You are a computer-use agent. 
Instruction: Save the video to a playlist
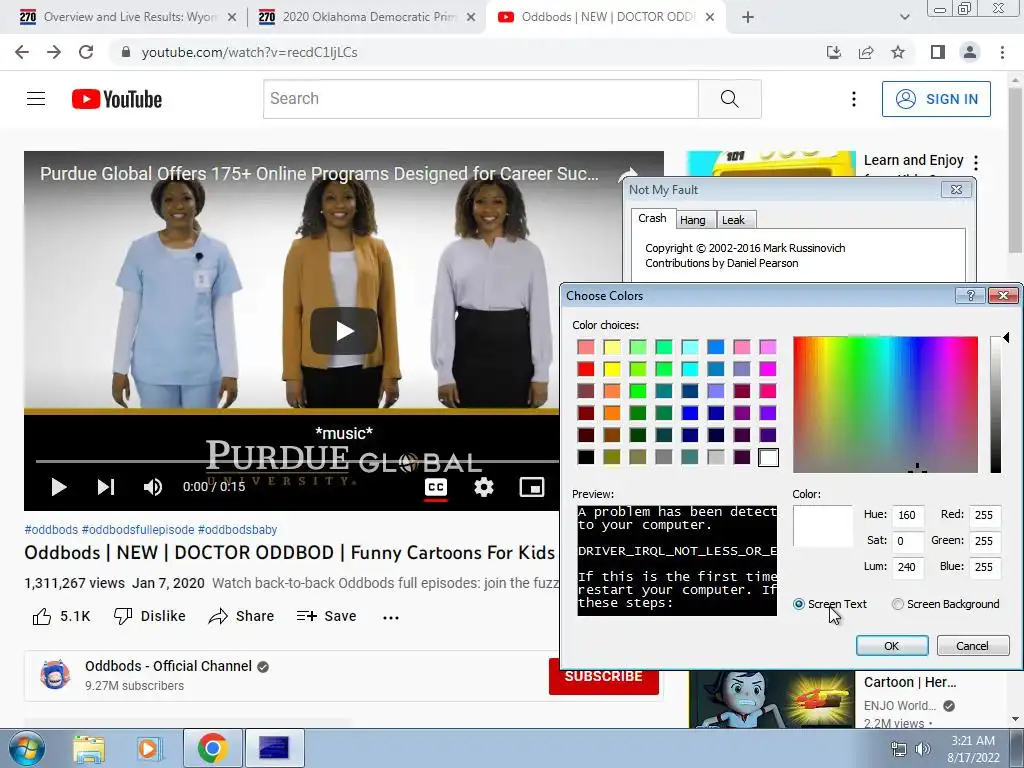point(326,616)
